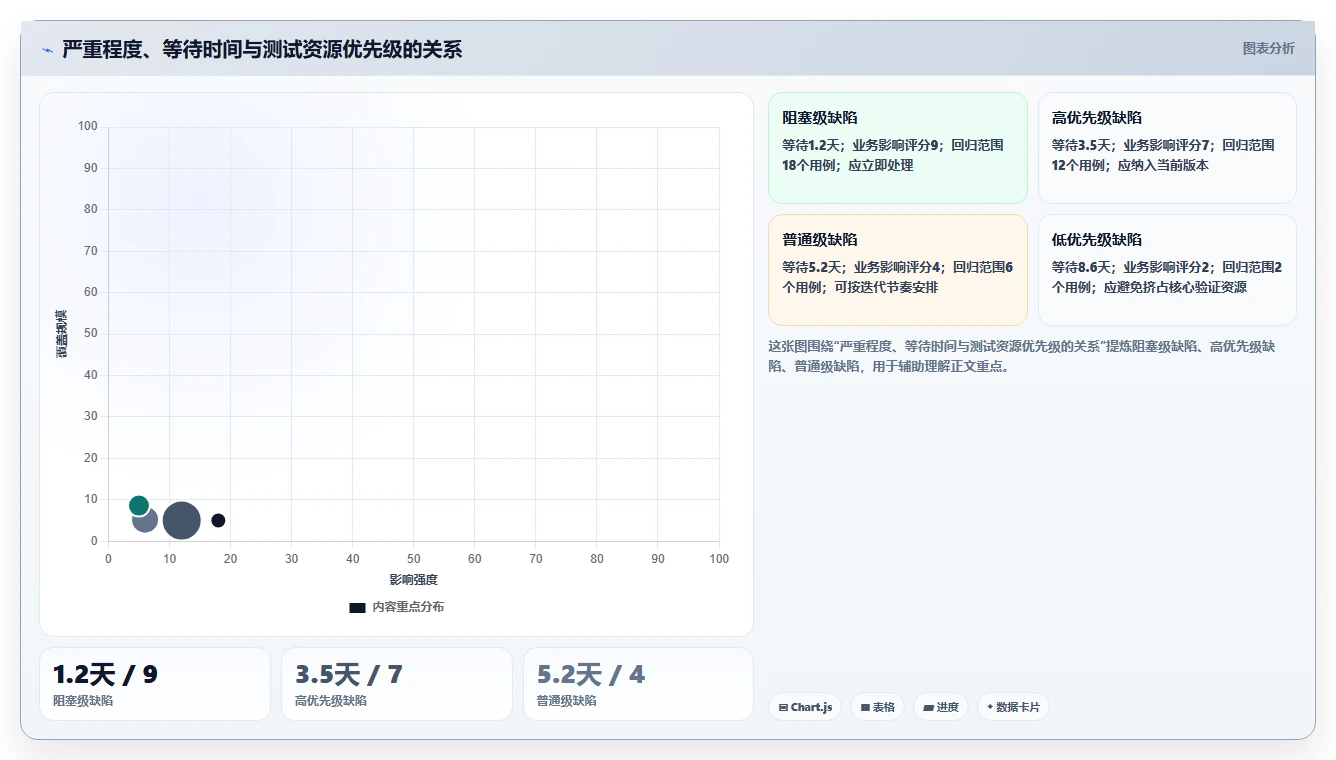Click the 等待8.6天 description text
This screenshot has width=1336, height=760.
point(1166,277)
